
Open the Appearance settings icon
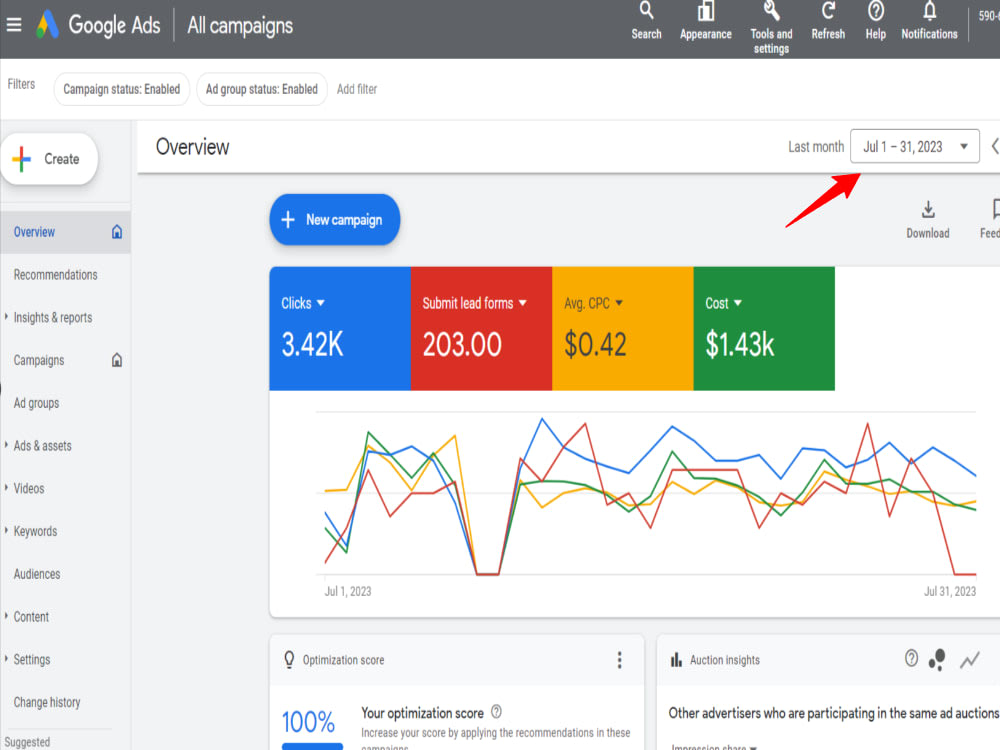(705, 21)
